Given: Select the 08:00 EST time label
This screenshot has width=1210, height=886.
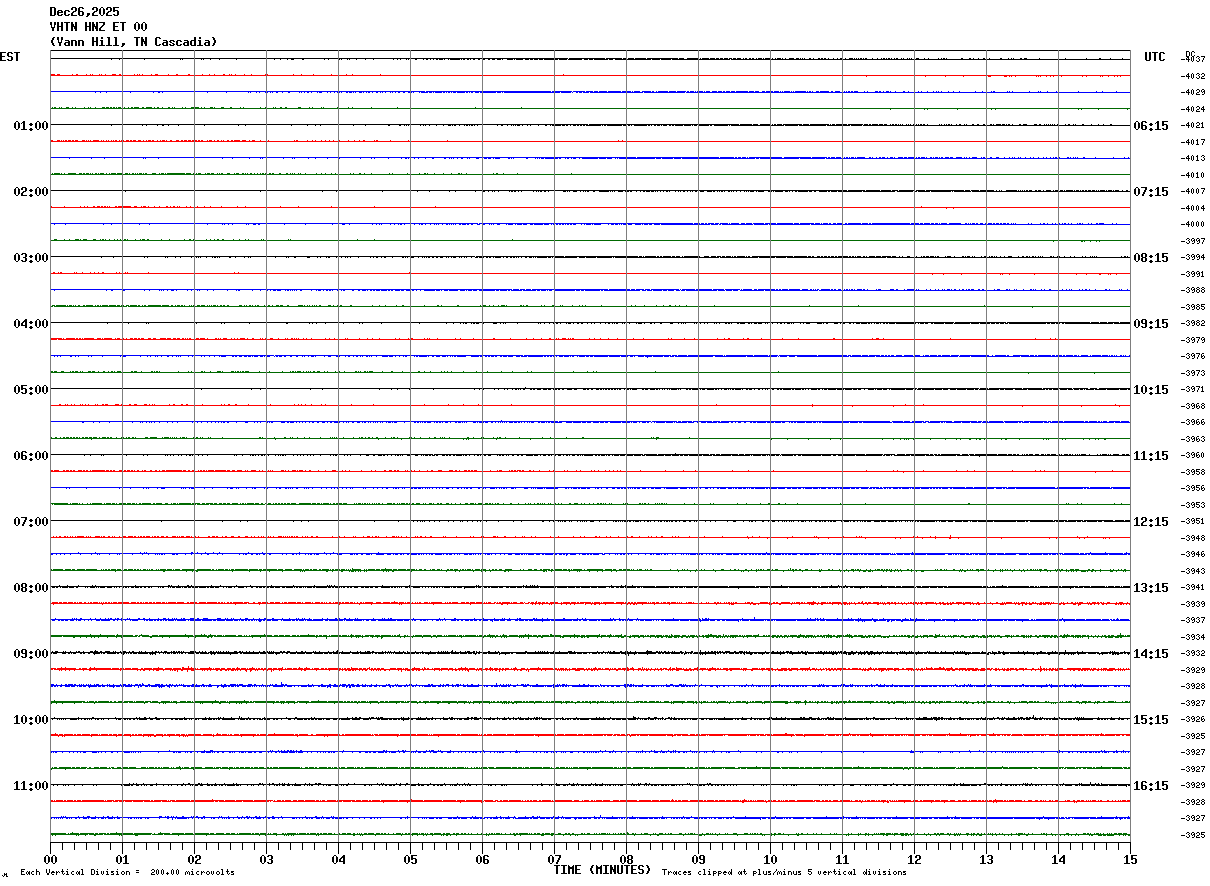Looking at the screenshot, I should coord(30,588).
